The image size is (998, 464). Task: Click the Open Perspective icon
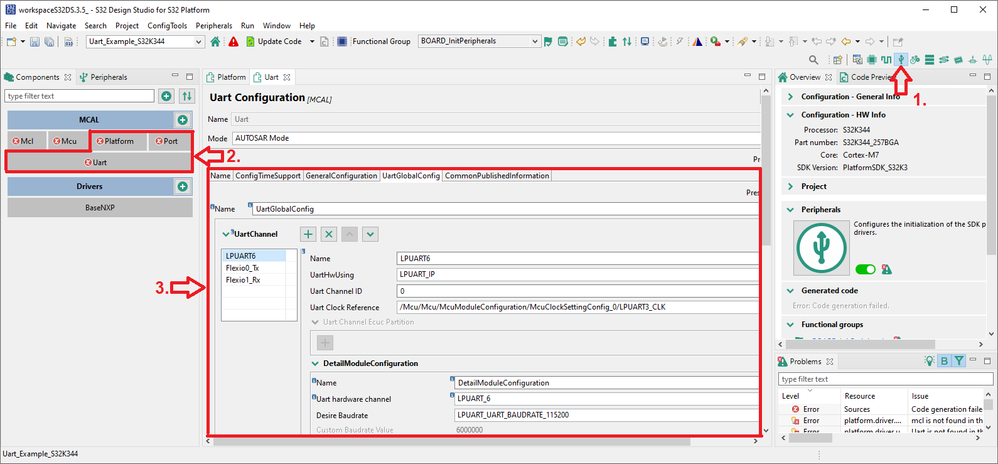tap(838, 60)
